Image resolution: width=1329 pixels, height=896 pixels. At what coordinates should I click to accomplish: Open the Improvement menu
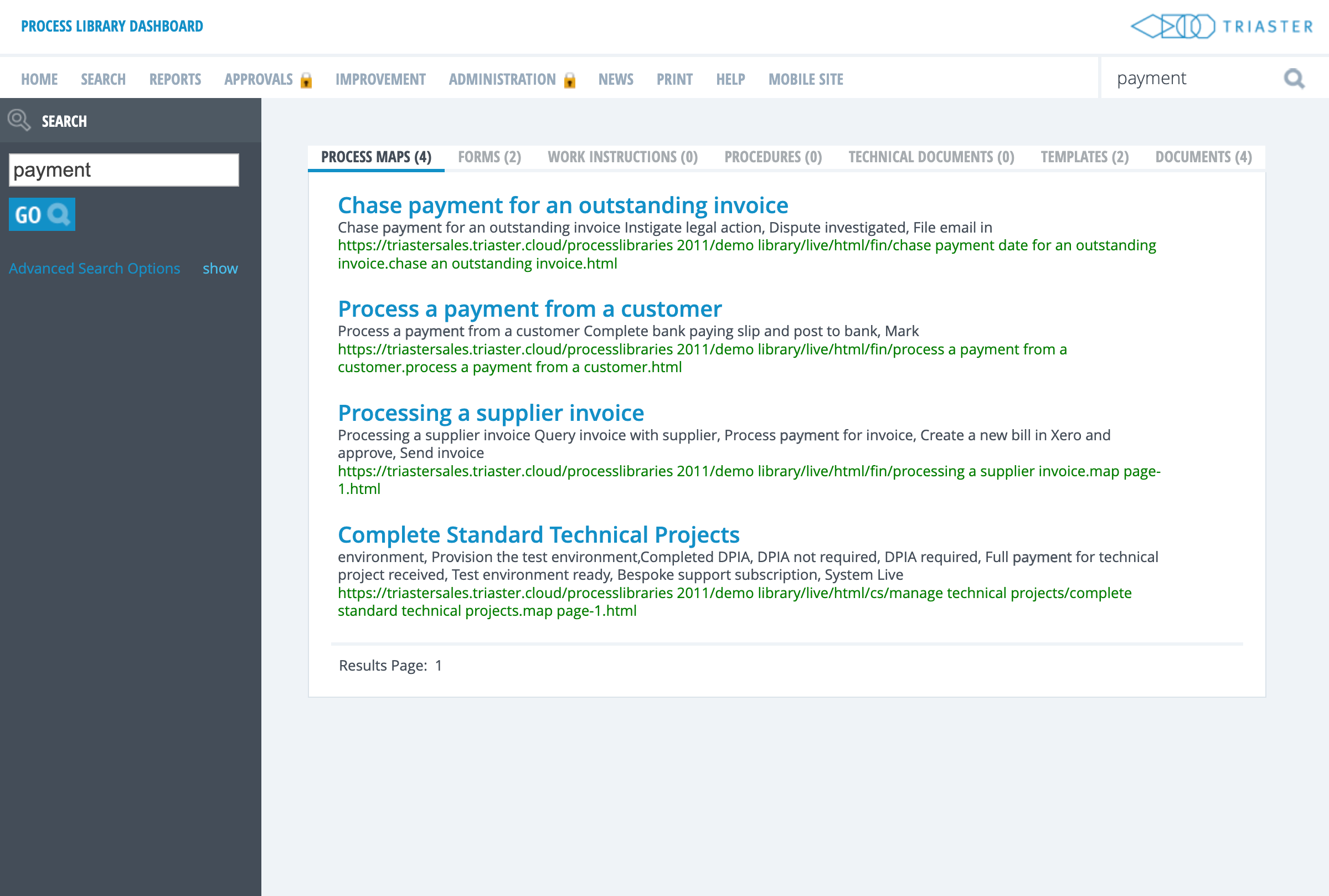point(380,79)
